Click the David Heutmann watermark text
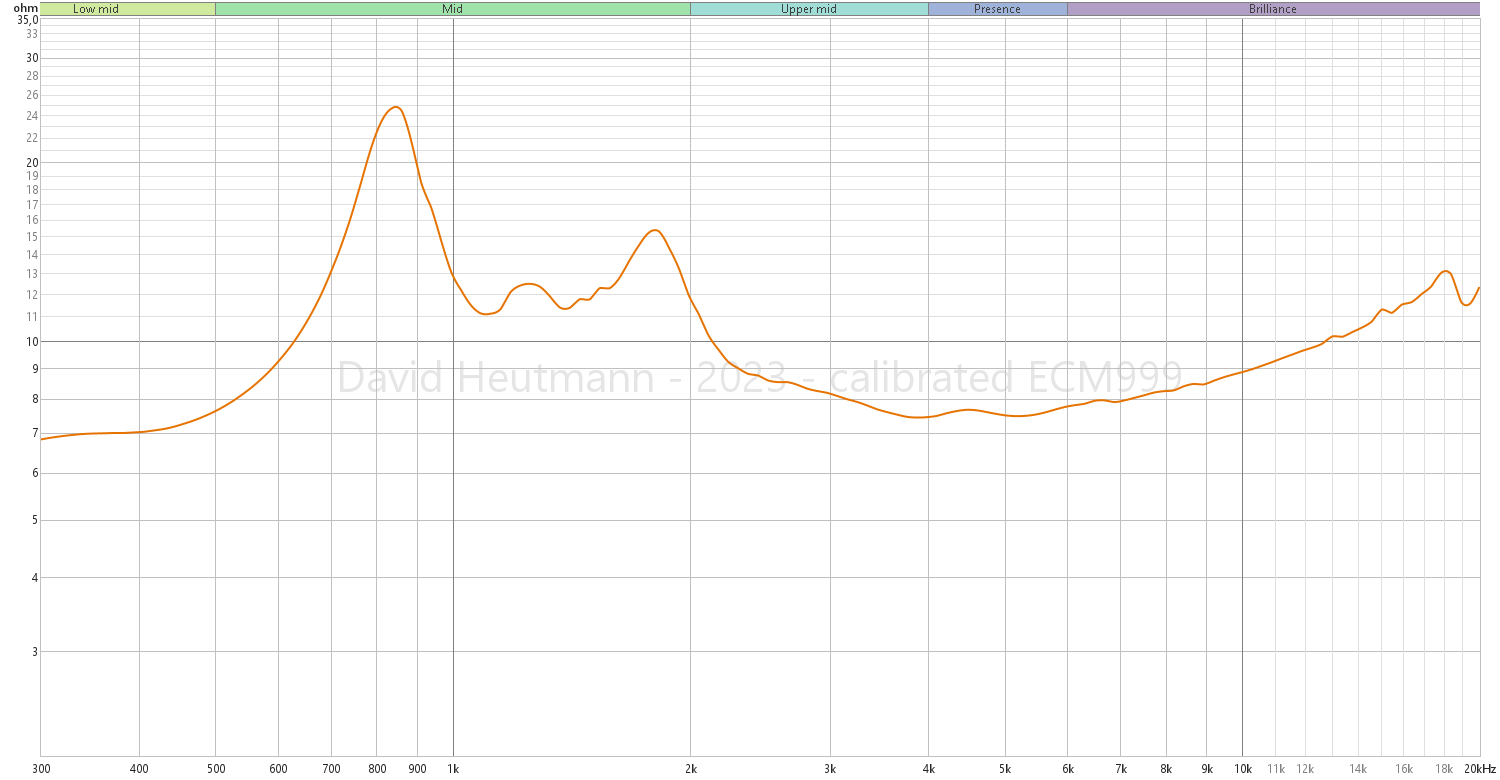Image resolution: width=1500 pixels, height=780 pixels. (x=759, y=378)
